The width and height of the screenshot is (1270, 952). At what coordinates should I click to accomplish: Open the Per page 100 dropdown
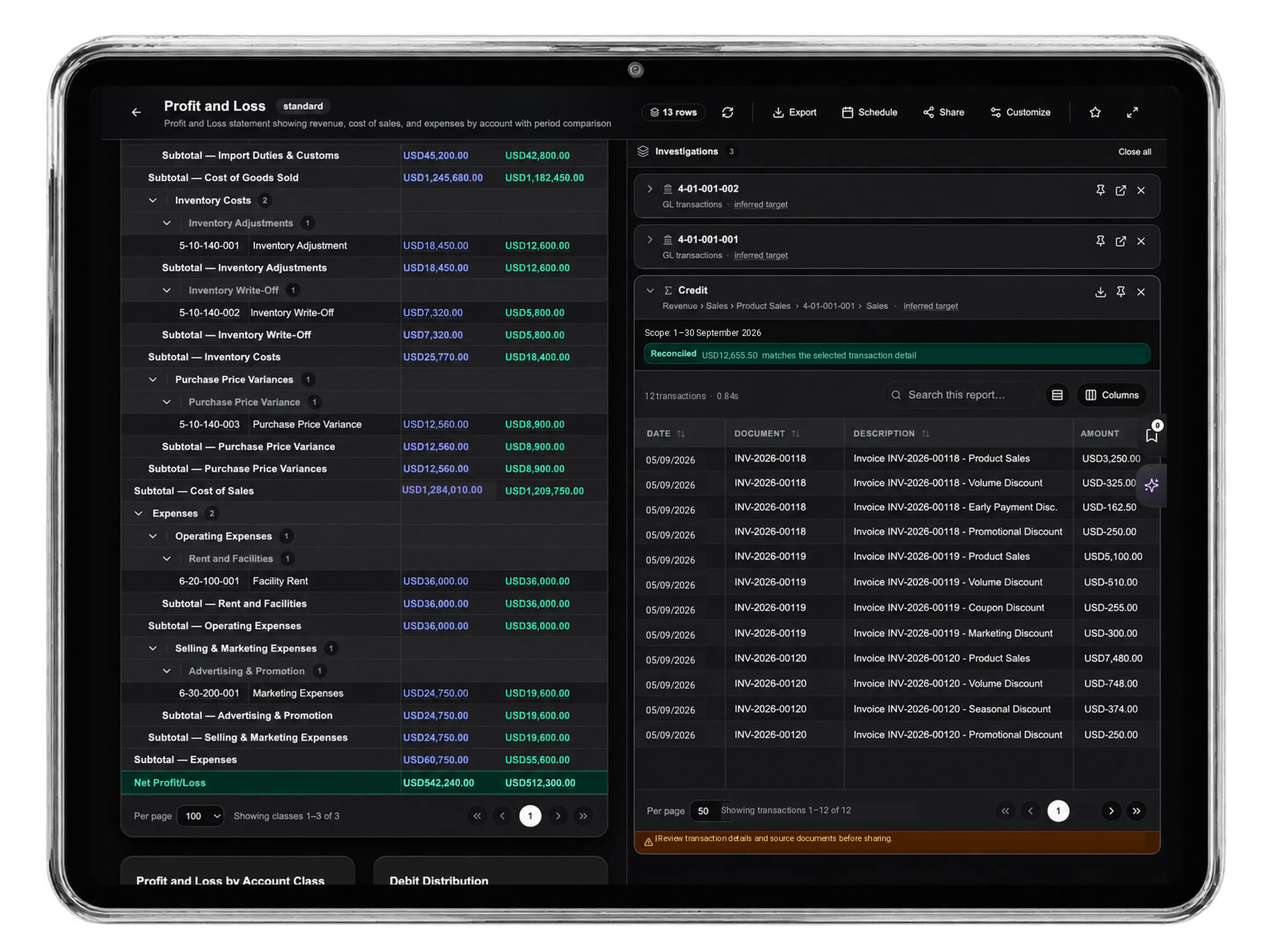pos(200,816)
